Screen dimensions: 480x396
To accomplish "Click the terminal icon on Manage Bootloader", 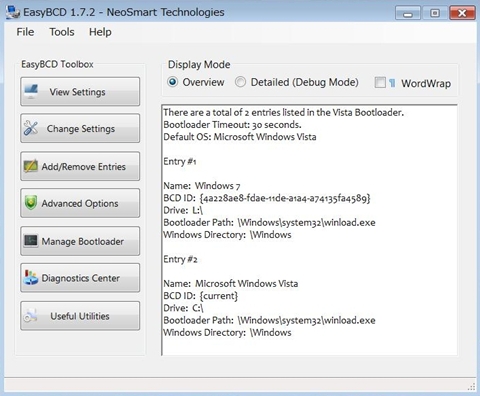I will (31, 240).
